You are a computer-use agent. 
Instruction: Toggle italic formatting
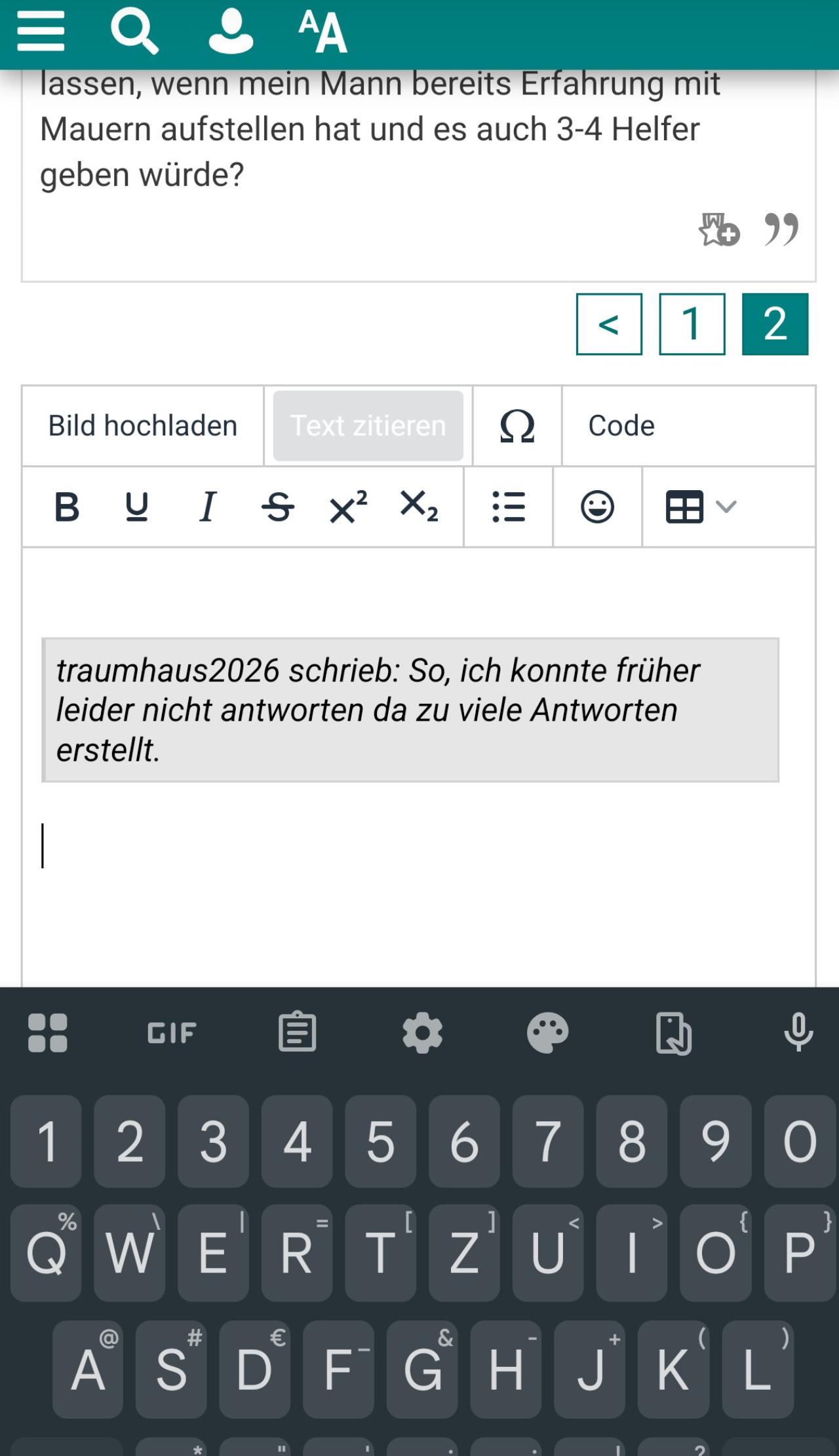[x=207, y=507]
